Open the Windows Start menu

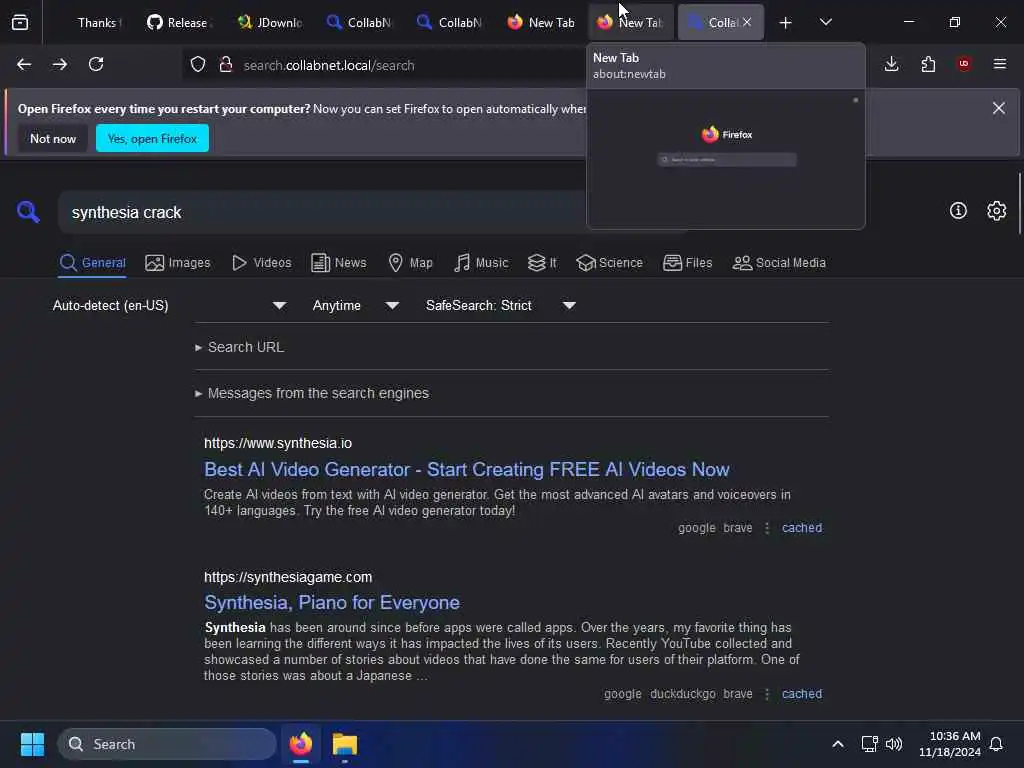coord(32,744)
